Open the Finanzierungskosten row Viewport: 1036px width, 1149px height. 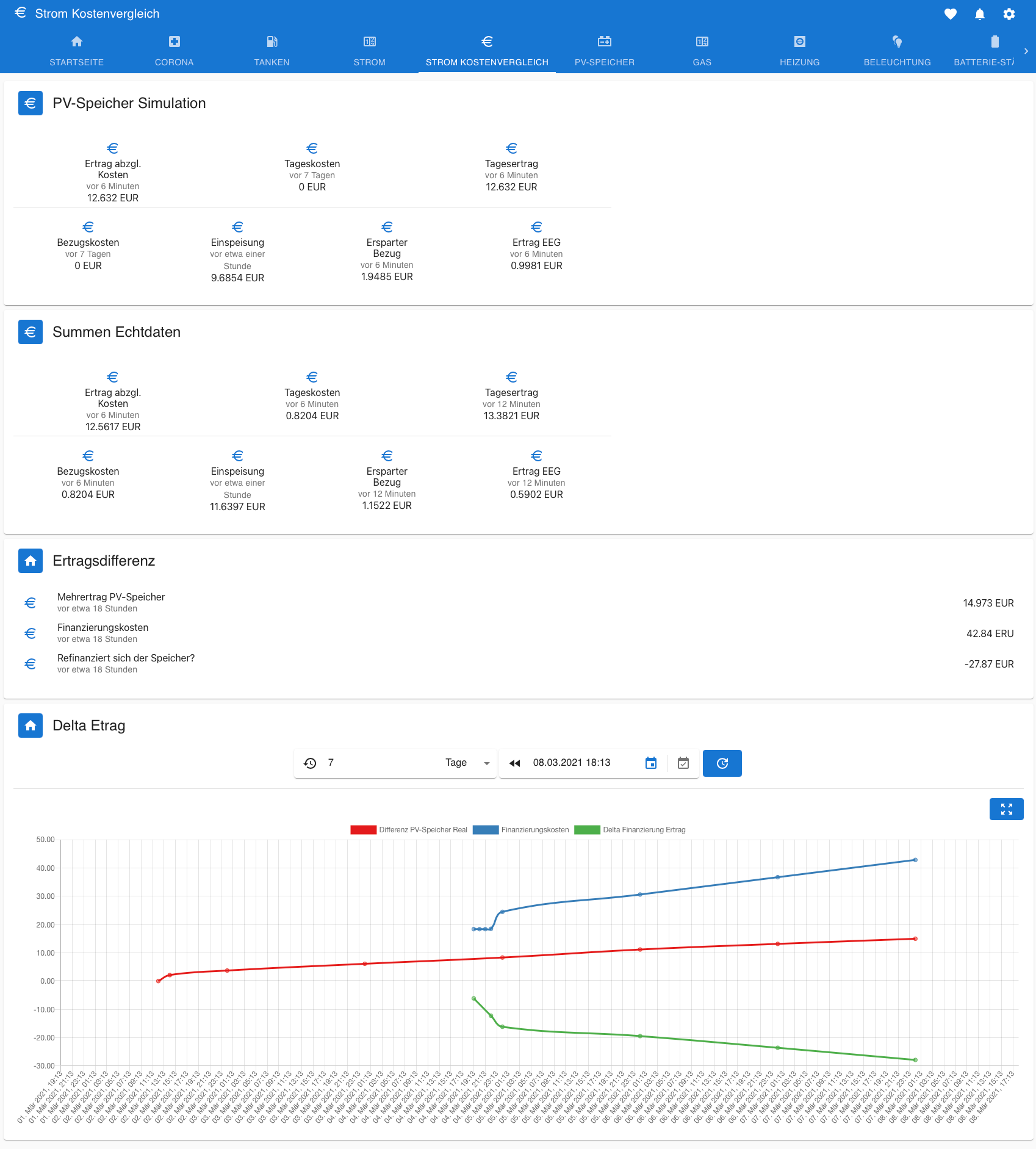click(x=519, y=633)
